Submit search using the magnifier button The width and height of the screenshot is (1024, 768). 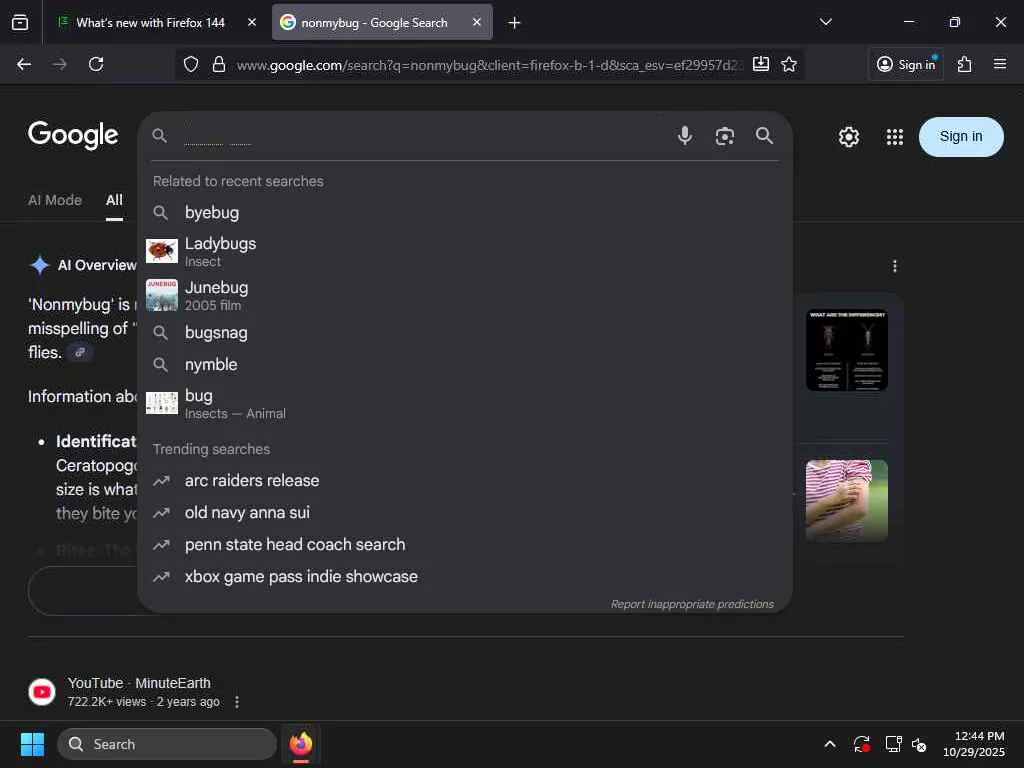tap(764, 136)
